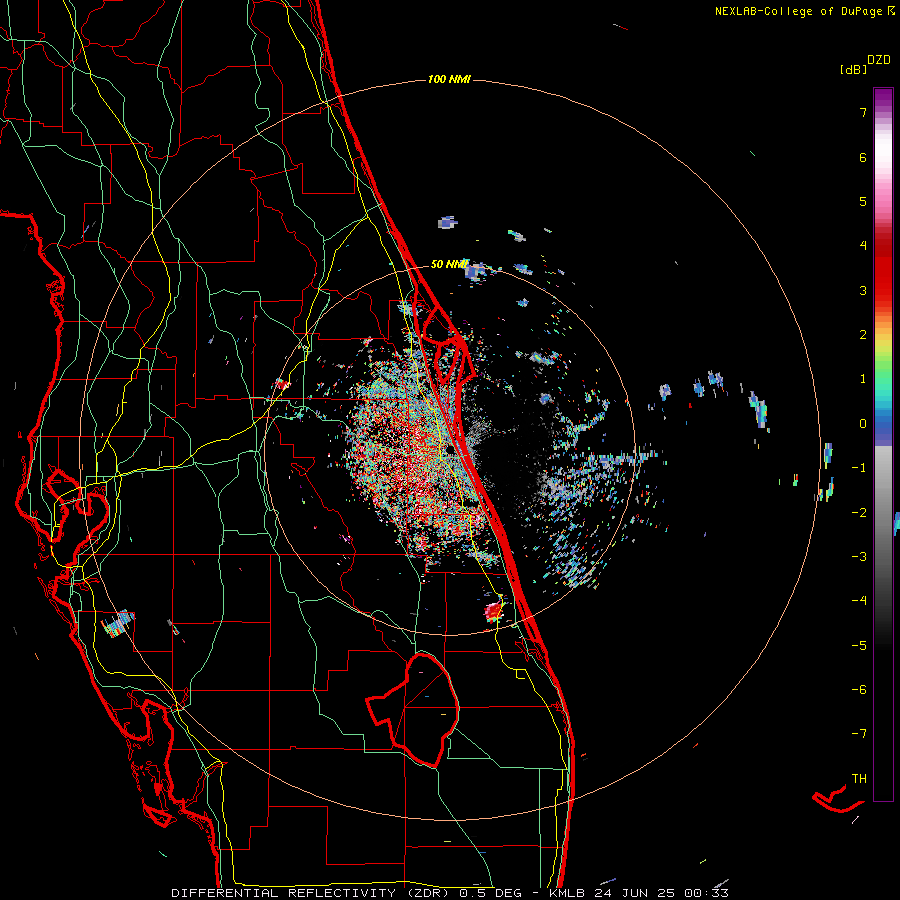Click the colorbar tick label 2
900x900 pixels.
tap(863, 335)
